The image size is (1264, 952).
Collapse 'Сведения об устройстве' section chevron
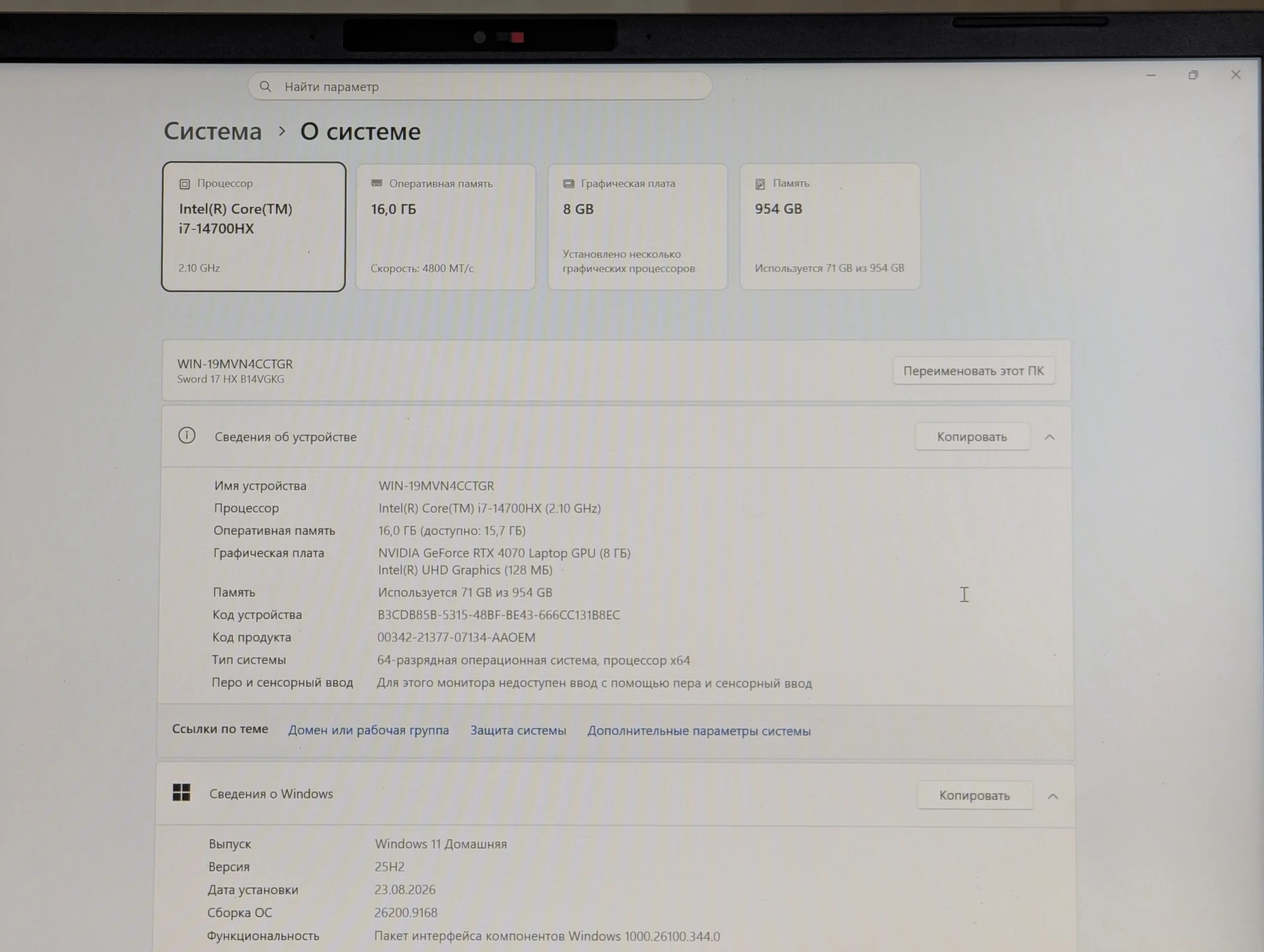point(1050,437)
